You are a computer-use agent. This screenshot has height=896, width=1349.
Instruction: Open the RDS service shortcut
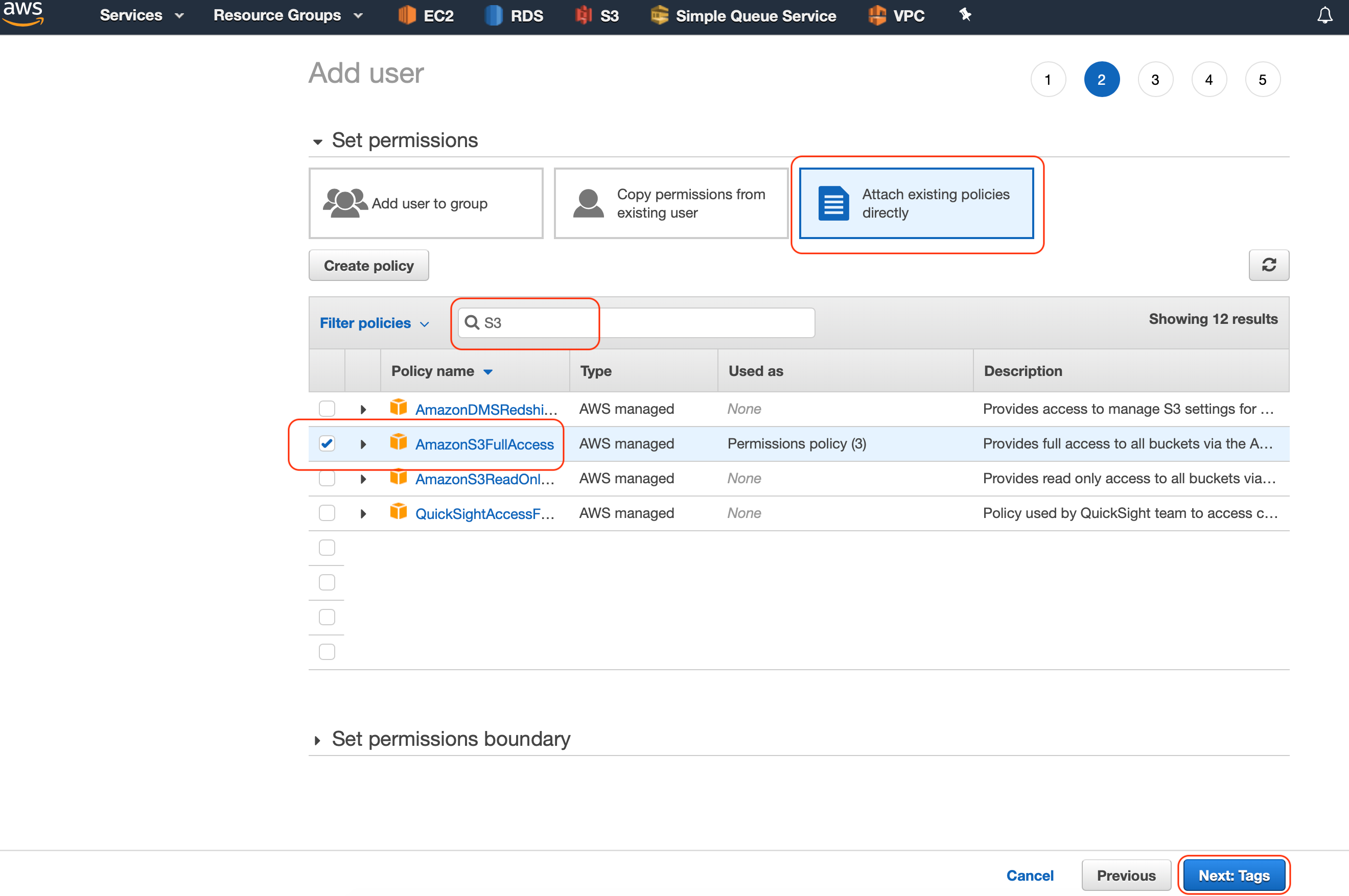pos(514,15)
